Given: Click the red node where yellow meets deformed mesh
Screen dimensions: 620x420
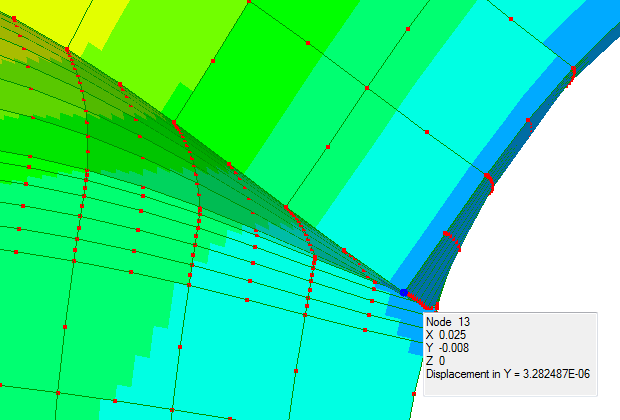Looking at the screenshot, I should (x=67, y=47).
